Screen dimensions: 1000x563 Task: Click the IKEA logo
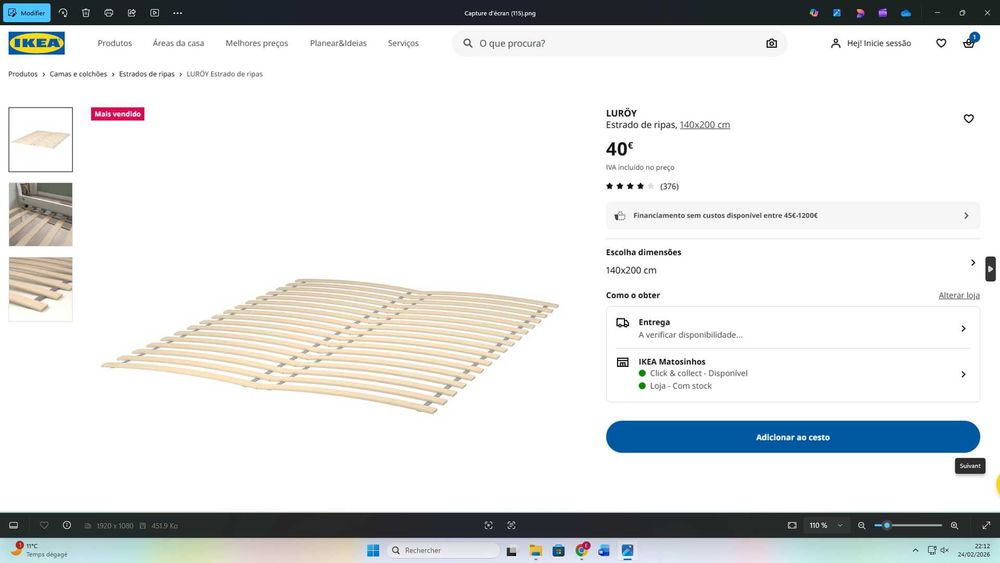point(36,43)
